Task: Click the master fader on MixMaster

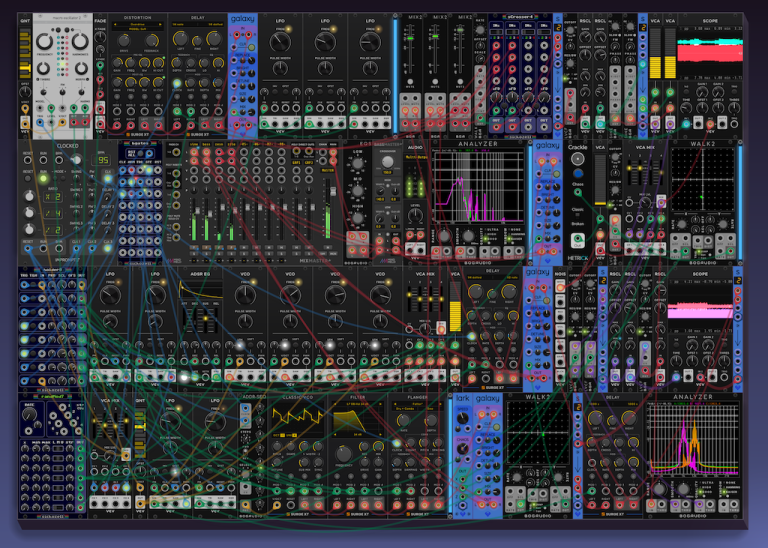Action: pyautogui.click(x=332, y=191)
